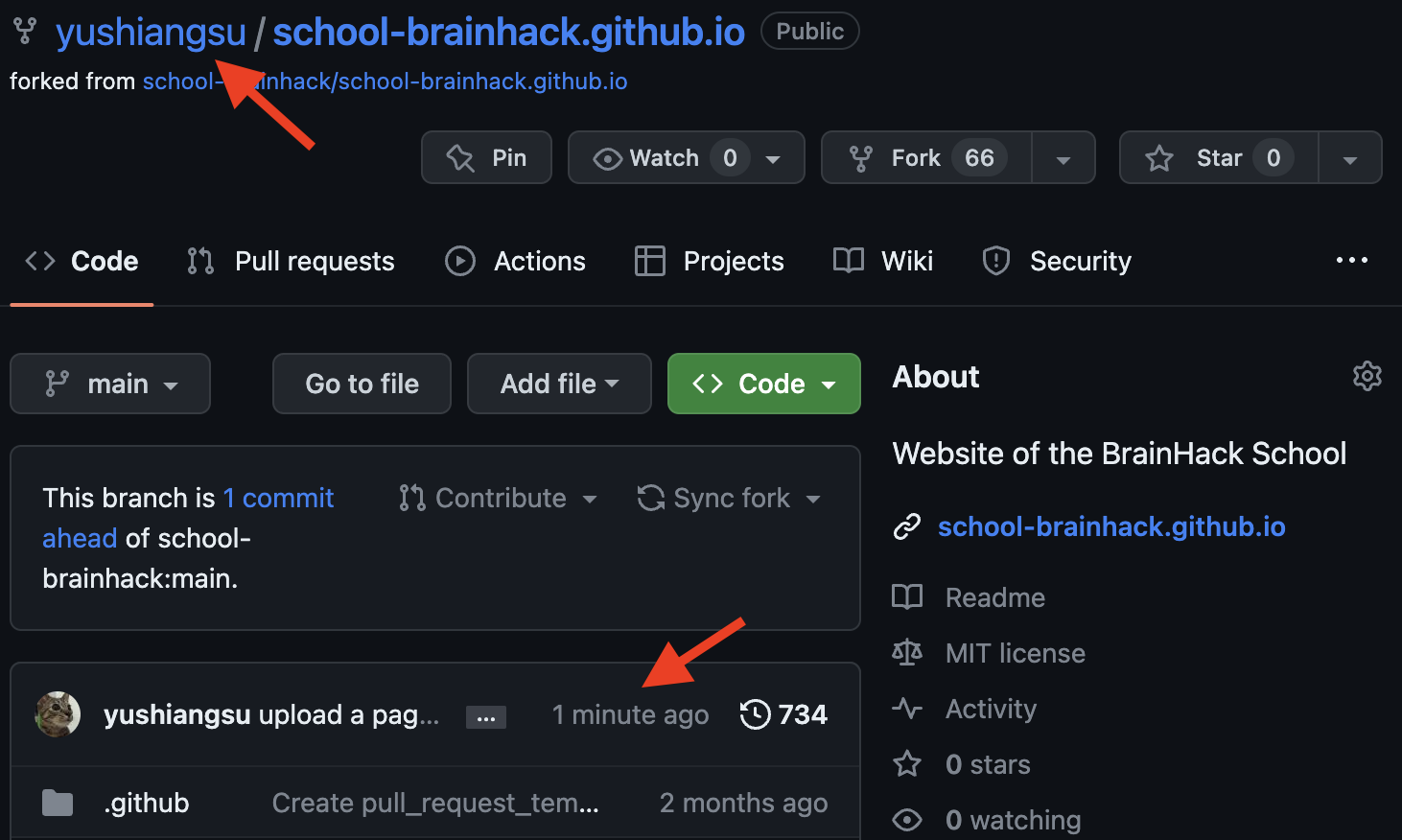Screen dimensions: 1402x840
Task: Click the Public visibility badge
Action: click(810, 32)
